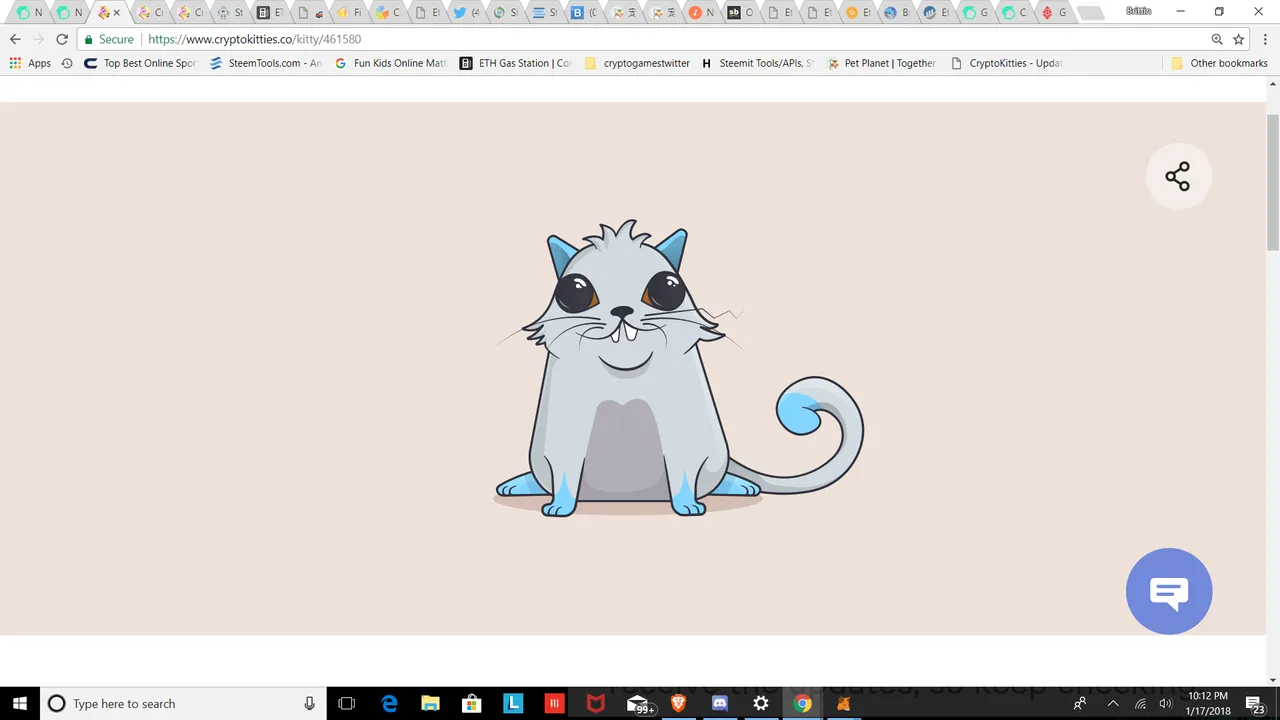1280x720 pixels.
Task: Open the People icon in system tray
Action: coord(1080,703)
